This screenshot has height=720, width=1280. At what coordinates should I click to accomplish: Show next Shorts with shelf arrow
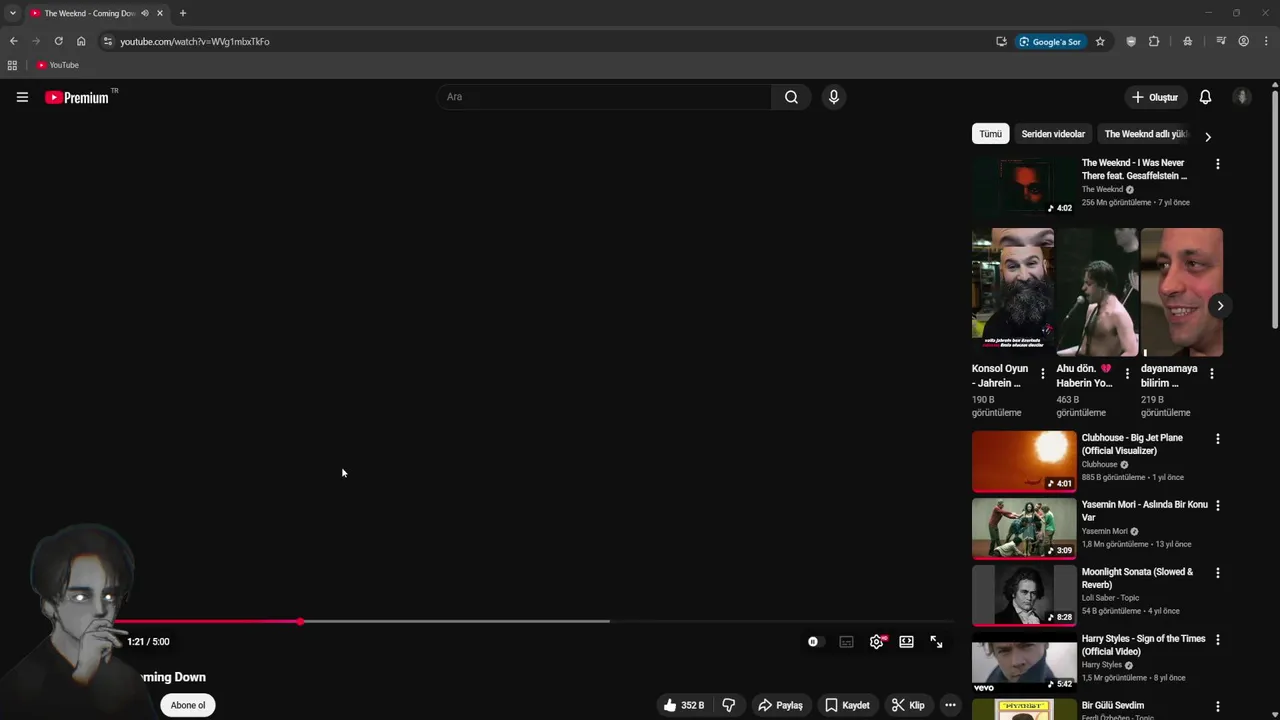pyautogui.click(x=1220, y=306)
